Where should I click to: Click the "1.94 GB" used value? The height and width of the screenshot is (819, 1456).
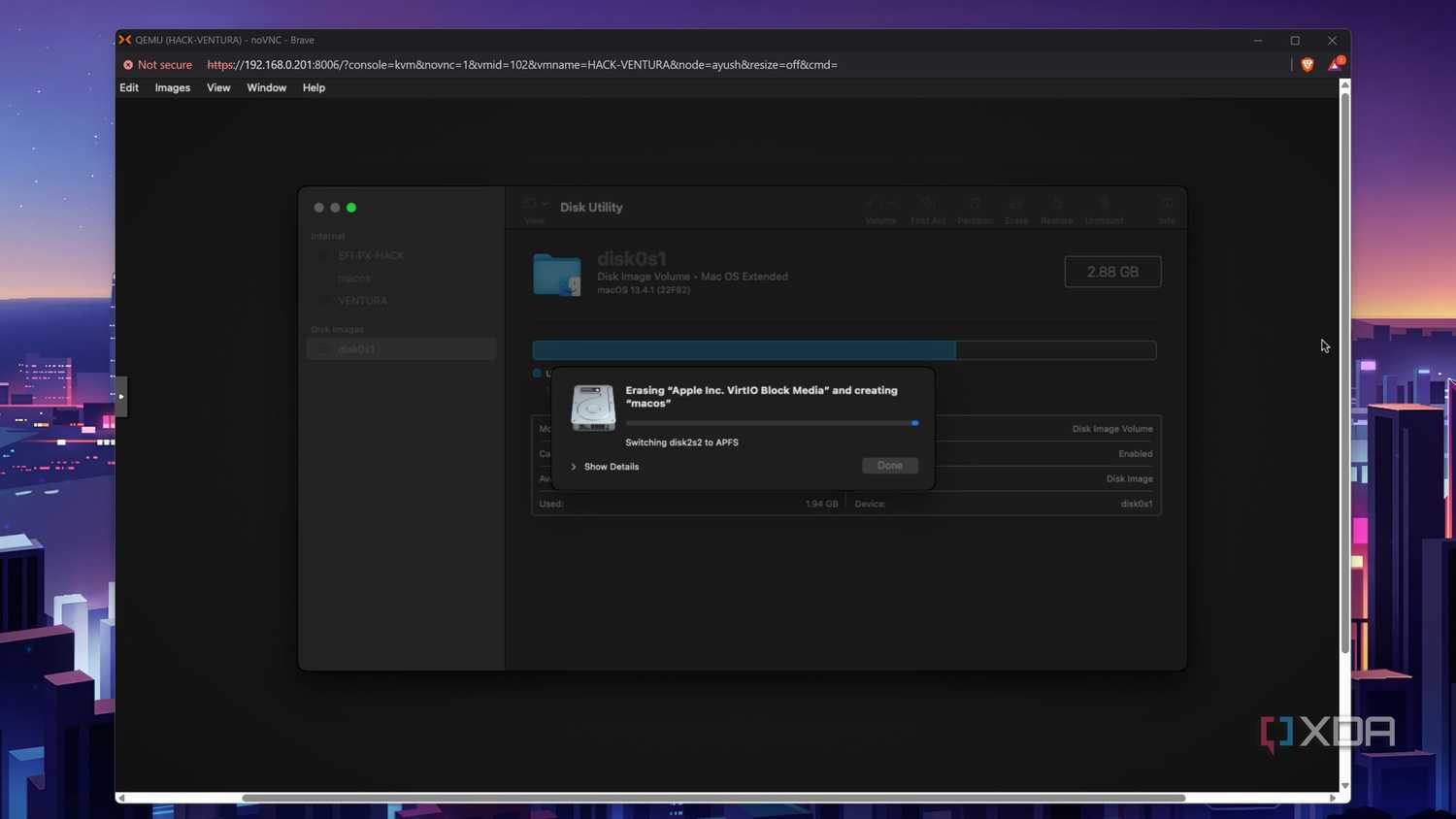tap(821, 504)
